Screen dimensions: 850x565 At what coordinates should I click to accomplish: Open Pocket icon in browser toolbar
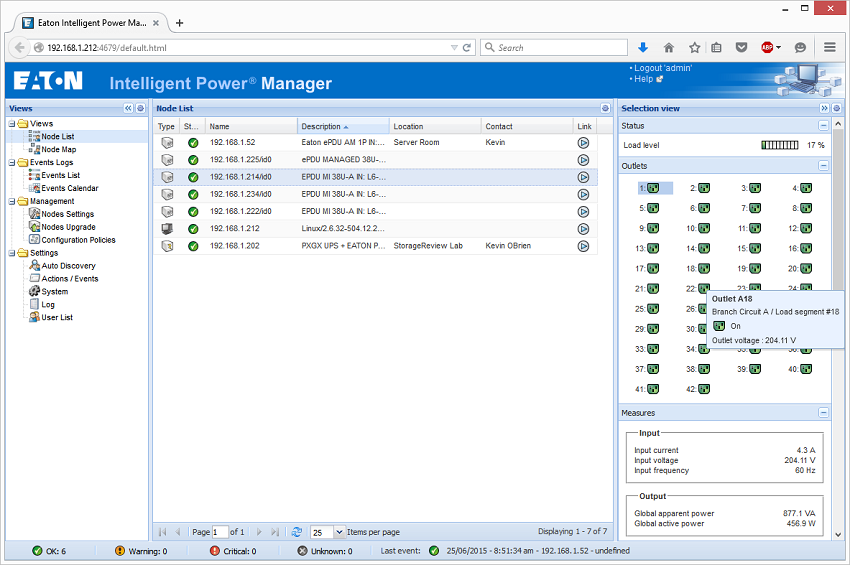741,48
